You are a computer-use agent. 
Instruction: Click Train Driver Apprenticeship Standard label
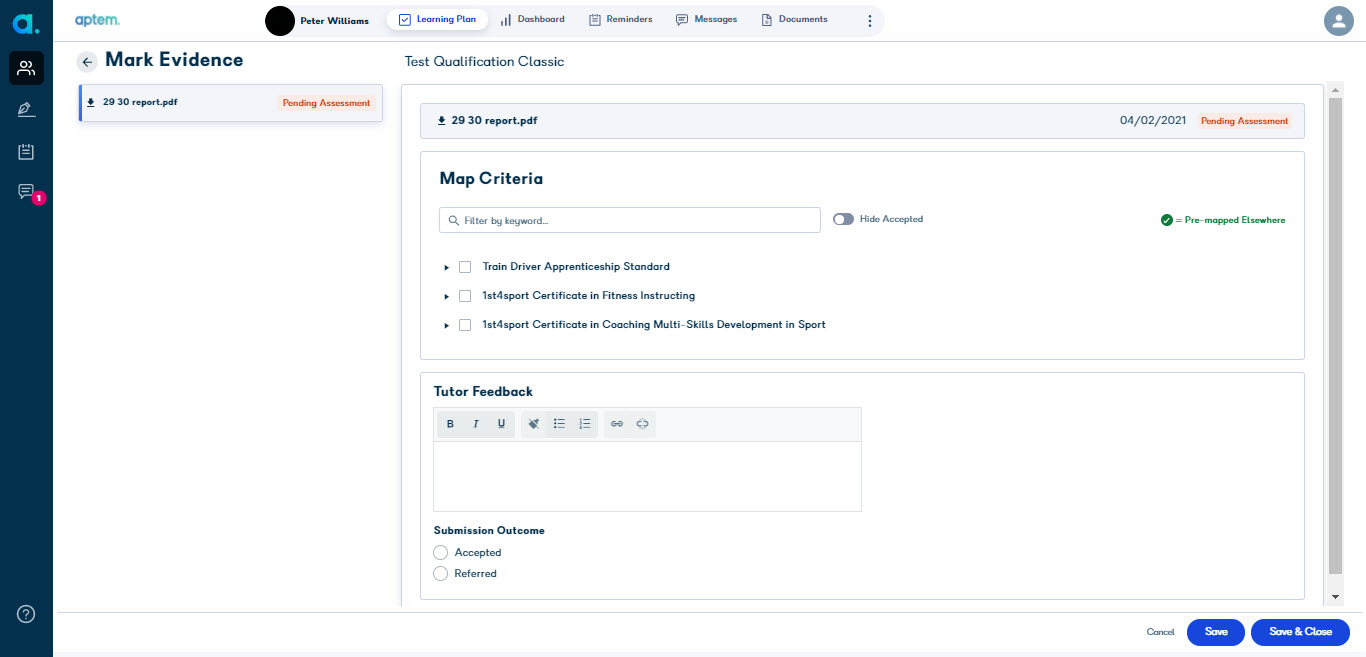coord(576,267)
